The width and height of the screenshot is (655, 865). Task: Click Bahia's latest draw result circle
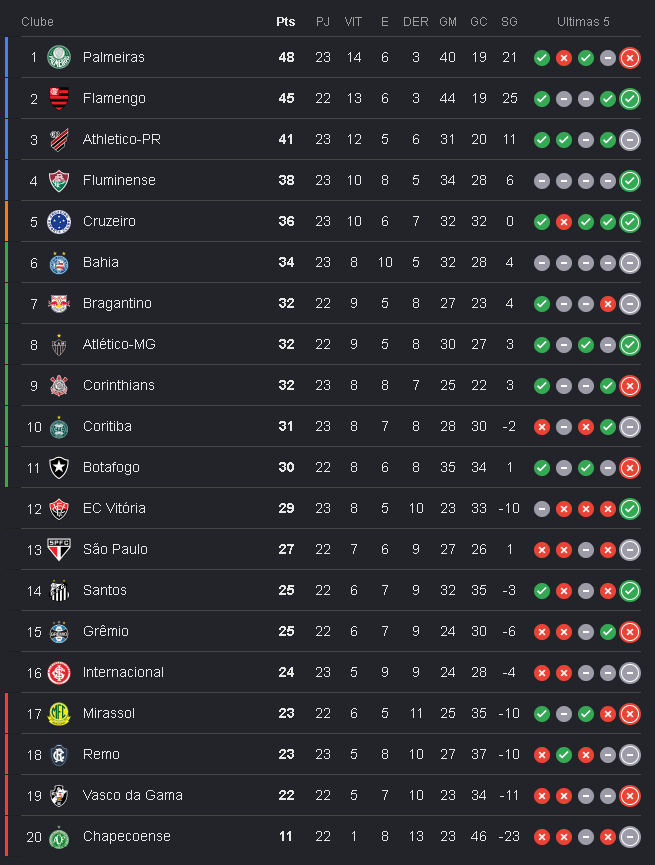point(630,263)
